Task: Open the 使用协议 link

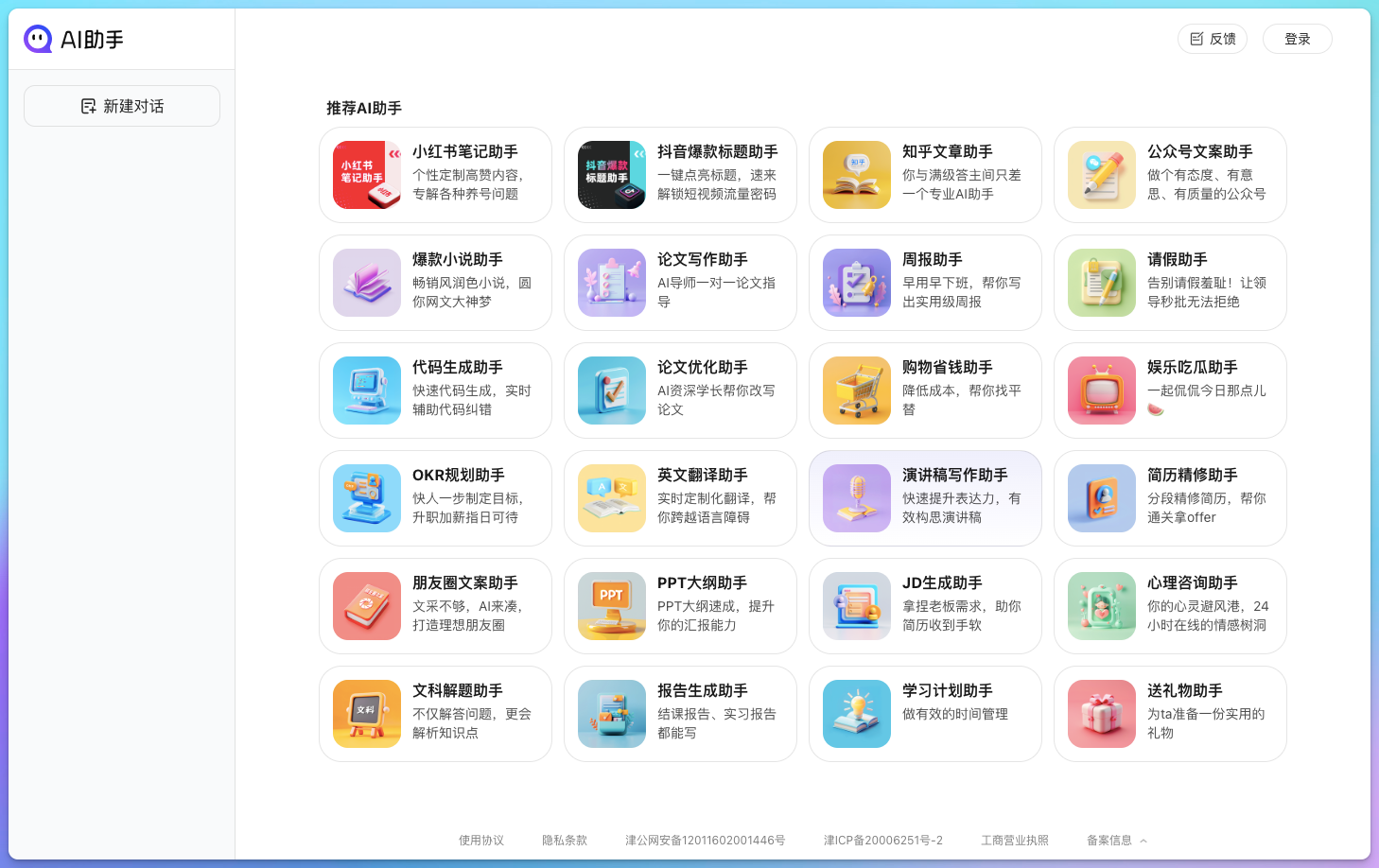Action: point(480,840)
